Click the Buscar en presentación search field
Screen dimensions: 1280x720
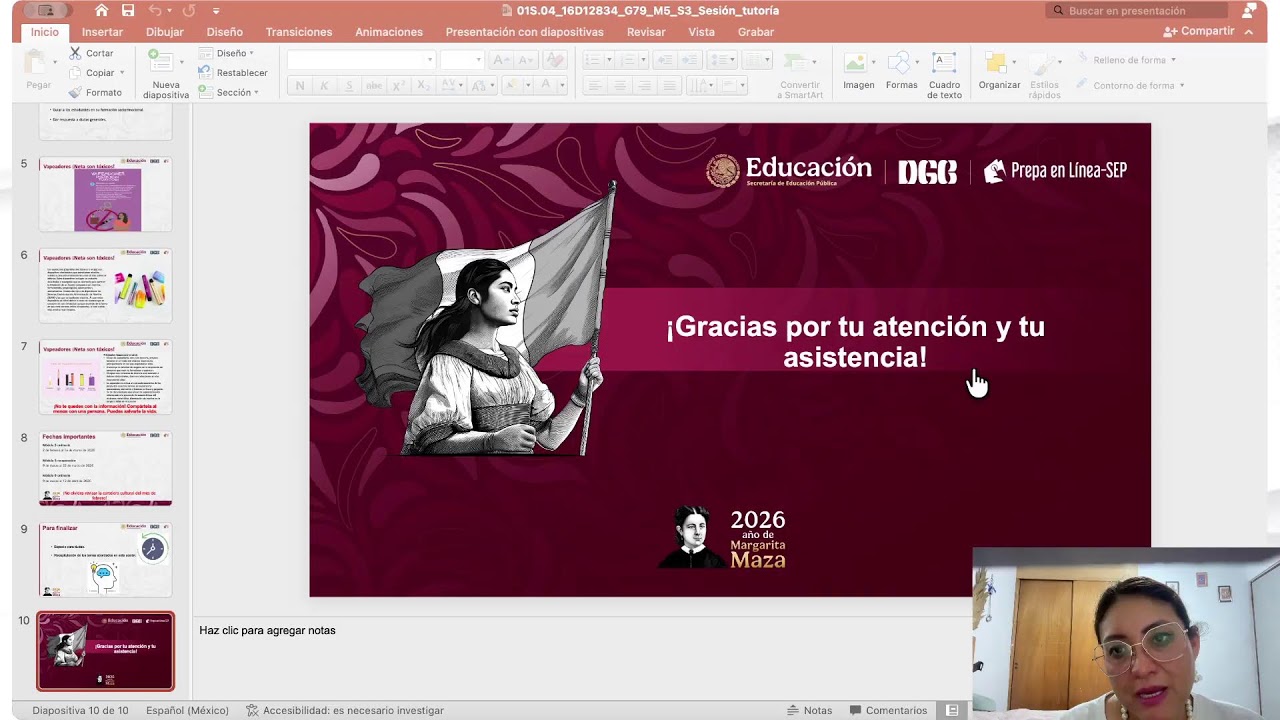tap(1138, 11)
